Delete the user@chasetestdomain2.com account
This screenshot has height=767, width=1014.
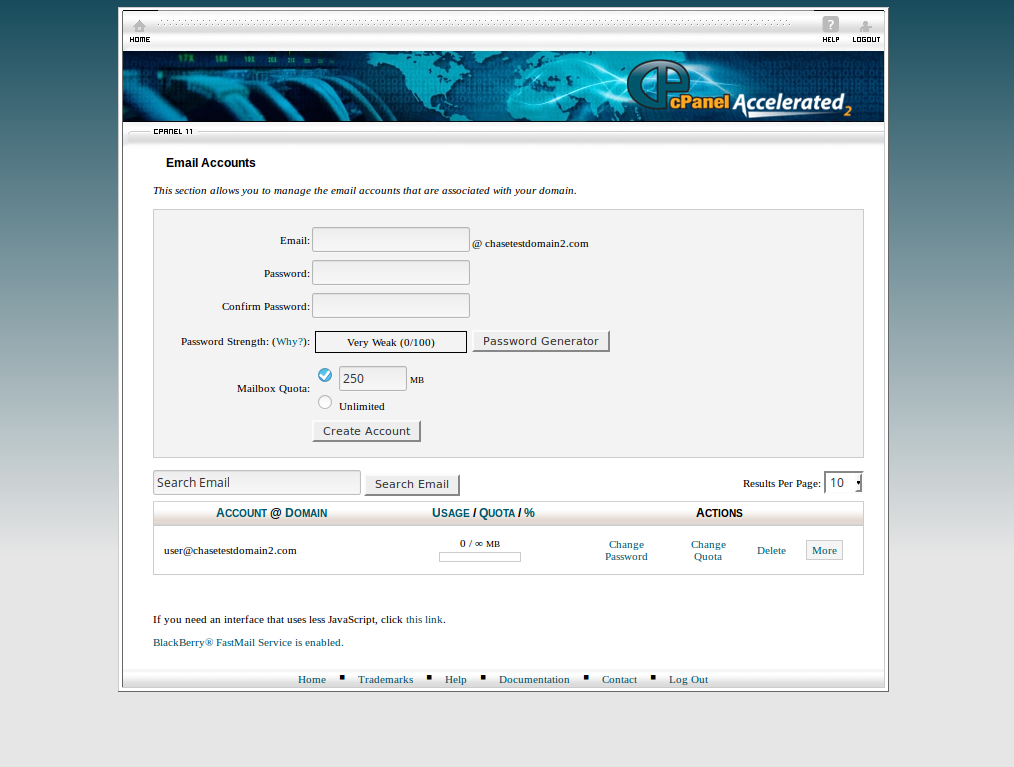click(x=771, y=551)
